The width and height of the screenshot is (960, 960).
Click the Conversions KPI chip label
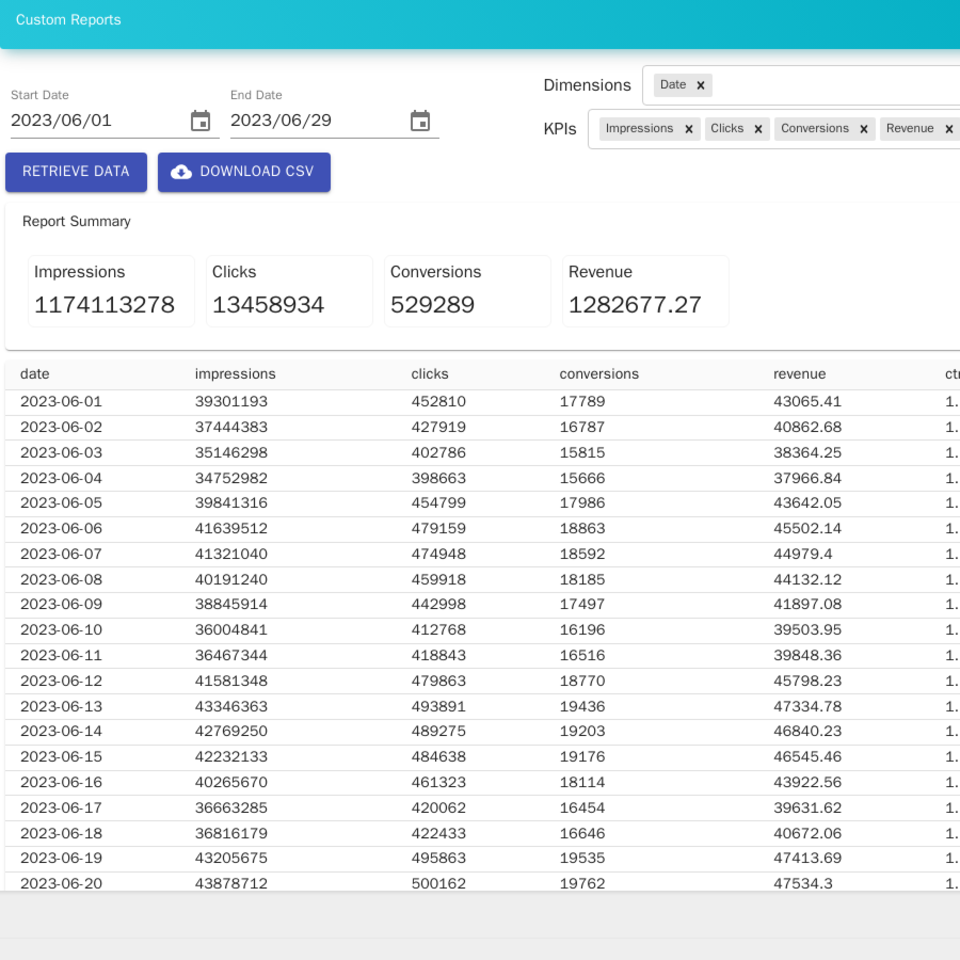coord(815,129)
